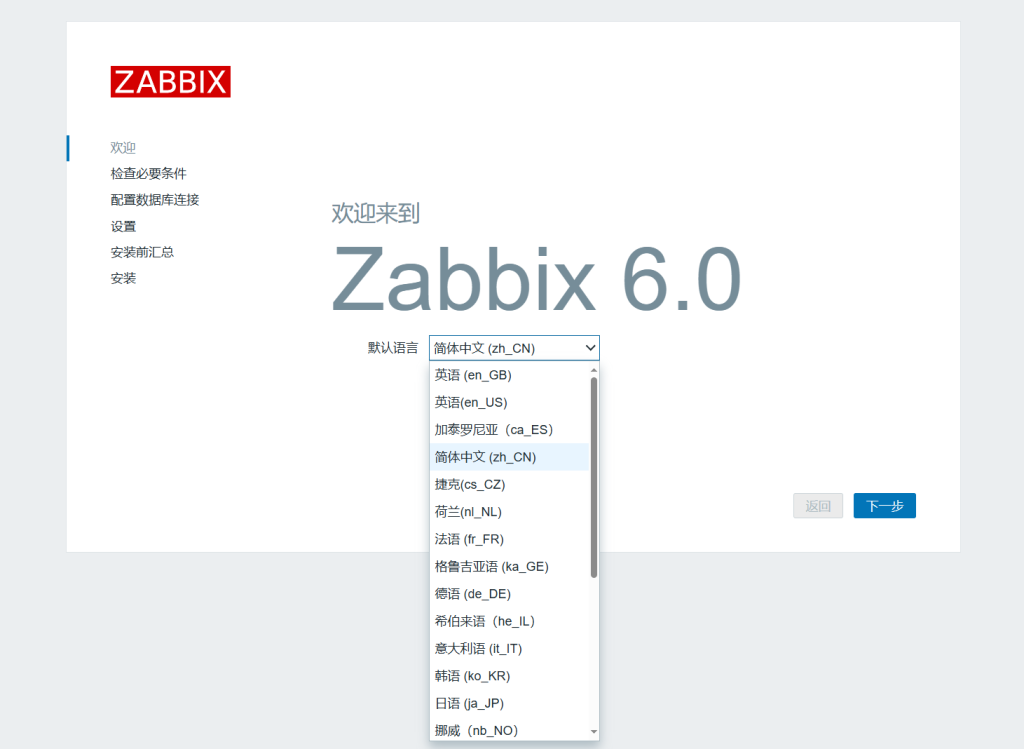The image size is (1024, 749).
Task: Select 日语 (ja_JP) language option
Action: (x=509, y=704)
